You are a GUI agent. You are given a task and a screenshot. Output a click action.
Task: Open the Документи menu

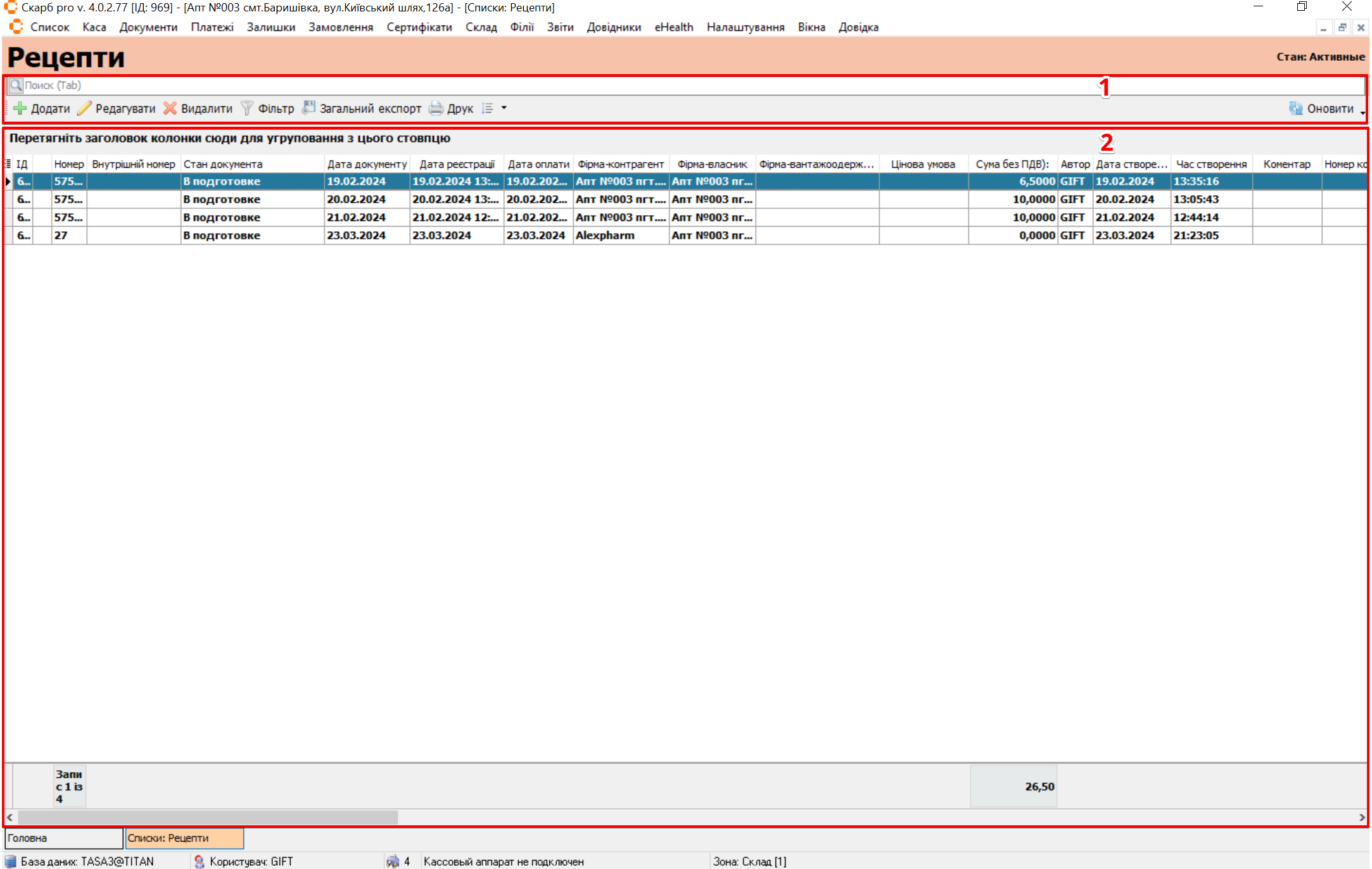(x=148, y=27)
